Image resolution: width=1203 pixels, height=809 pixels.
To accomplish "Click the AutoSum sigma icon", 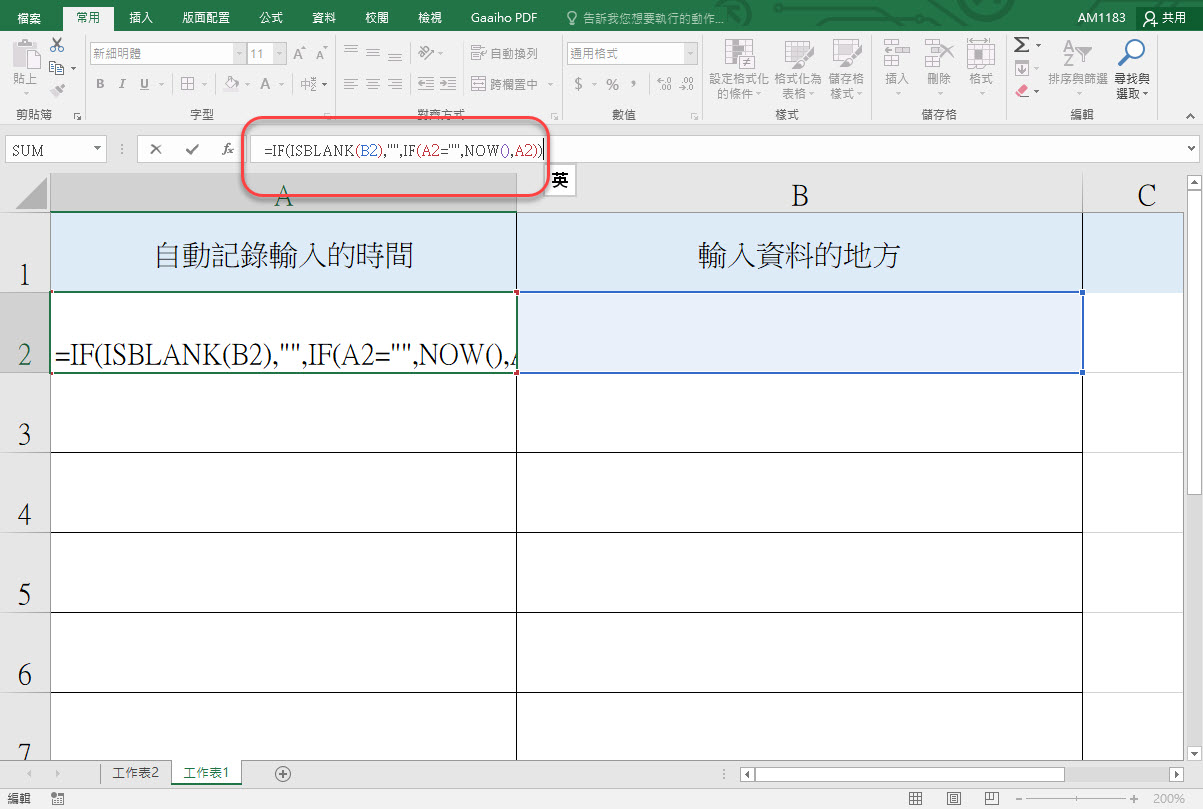I will (1021, 45).
